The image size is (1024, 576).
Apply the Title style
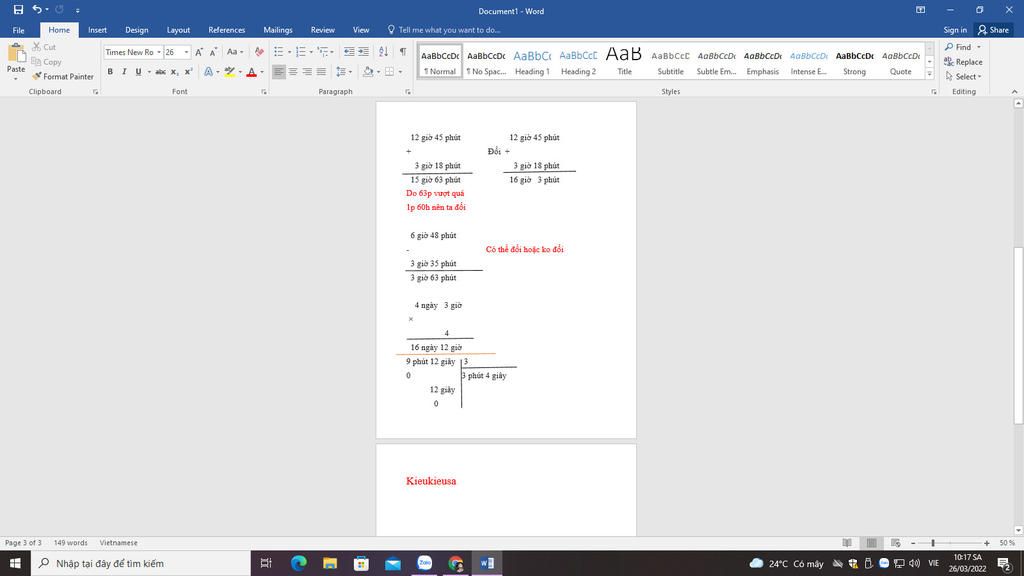624,61
